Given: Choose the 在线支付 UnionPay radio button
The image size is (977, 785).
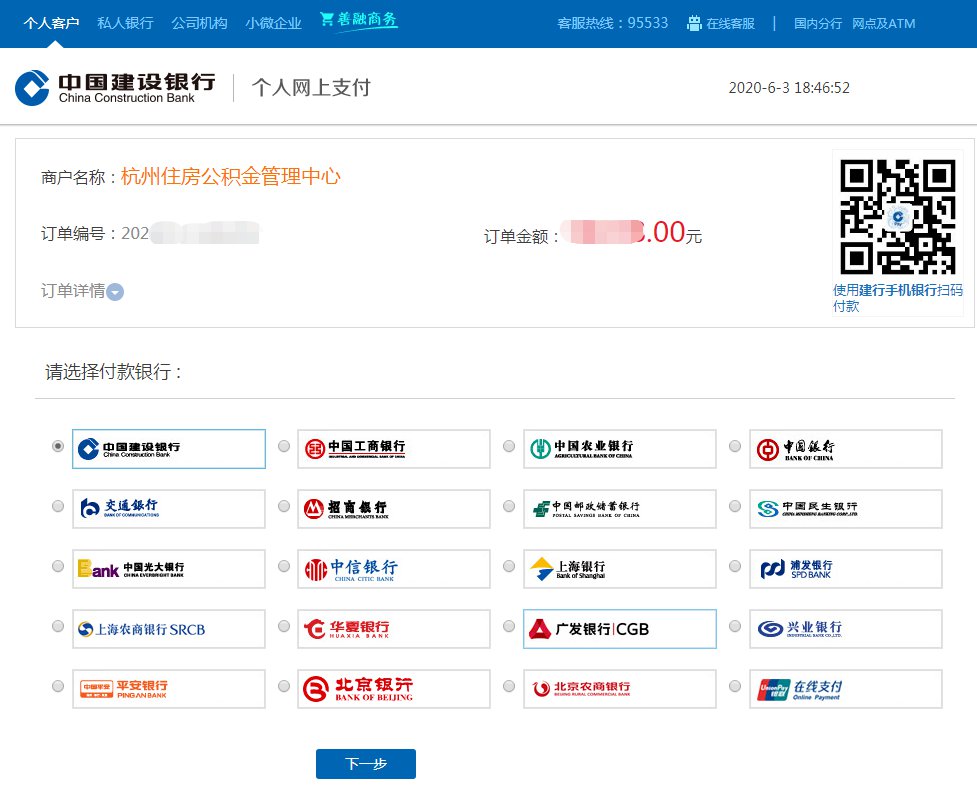Looking at the screenshot, I should coord(735,686).
